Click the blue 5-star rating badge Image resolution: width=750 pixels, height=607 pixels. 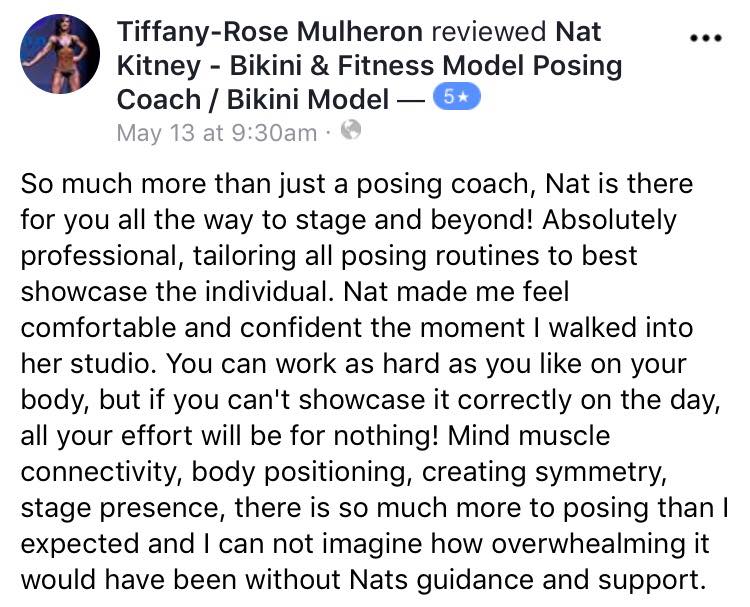(x=456, y=98)
